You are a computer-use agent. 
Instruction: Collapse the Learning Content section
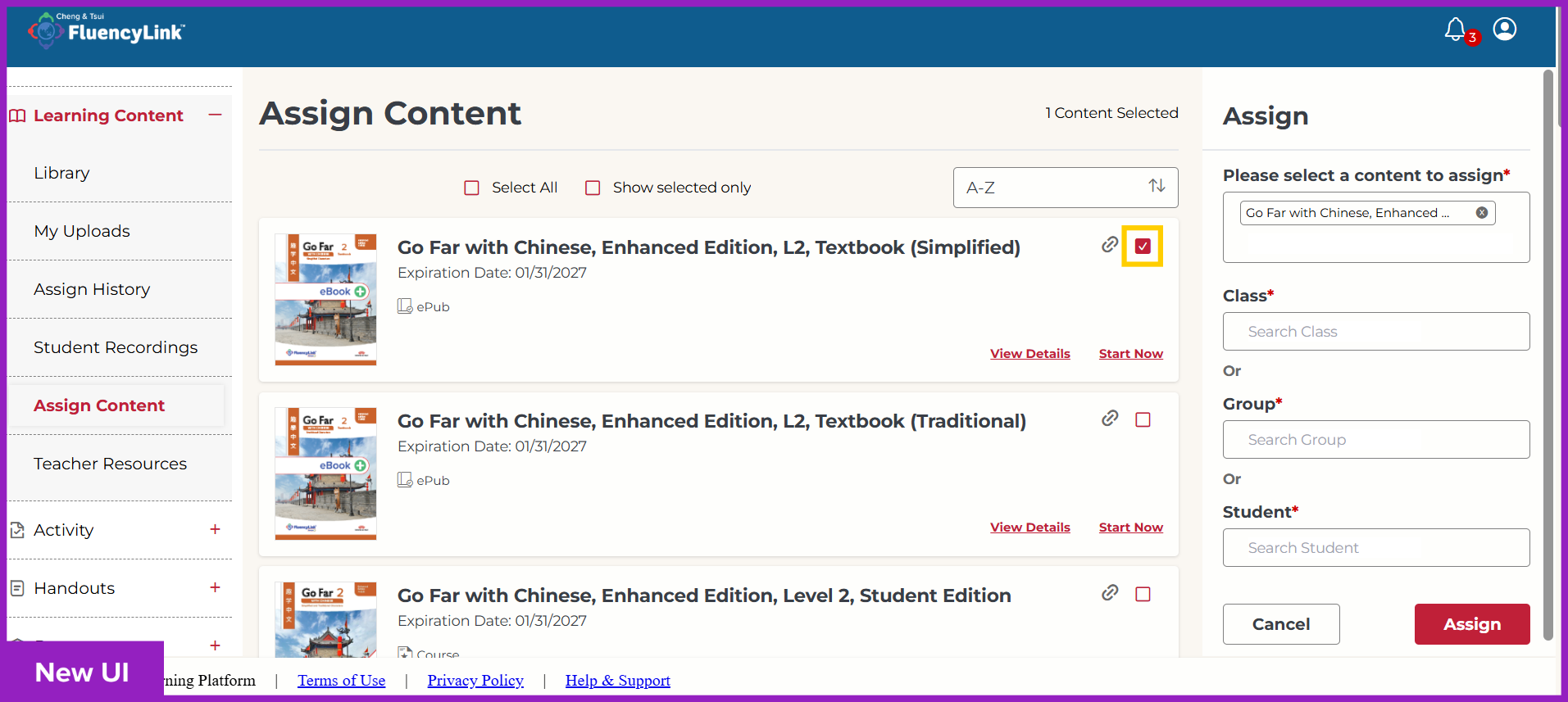(x=215, y=115)
